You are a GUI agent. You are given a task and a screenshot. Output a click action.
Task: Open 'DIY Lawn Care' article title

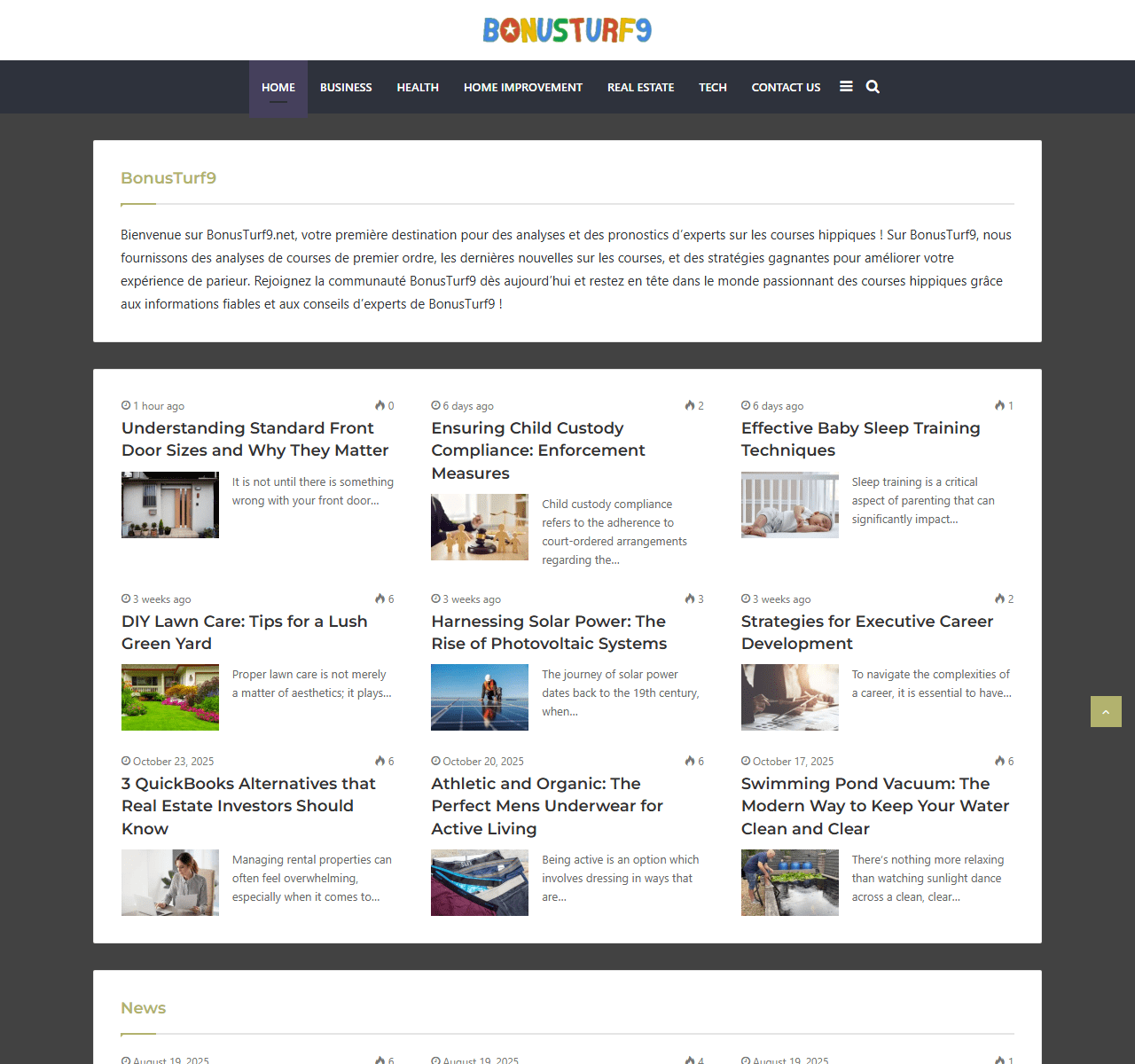pyautogui.click(x=244, y=632)
